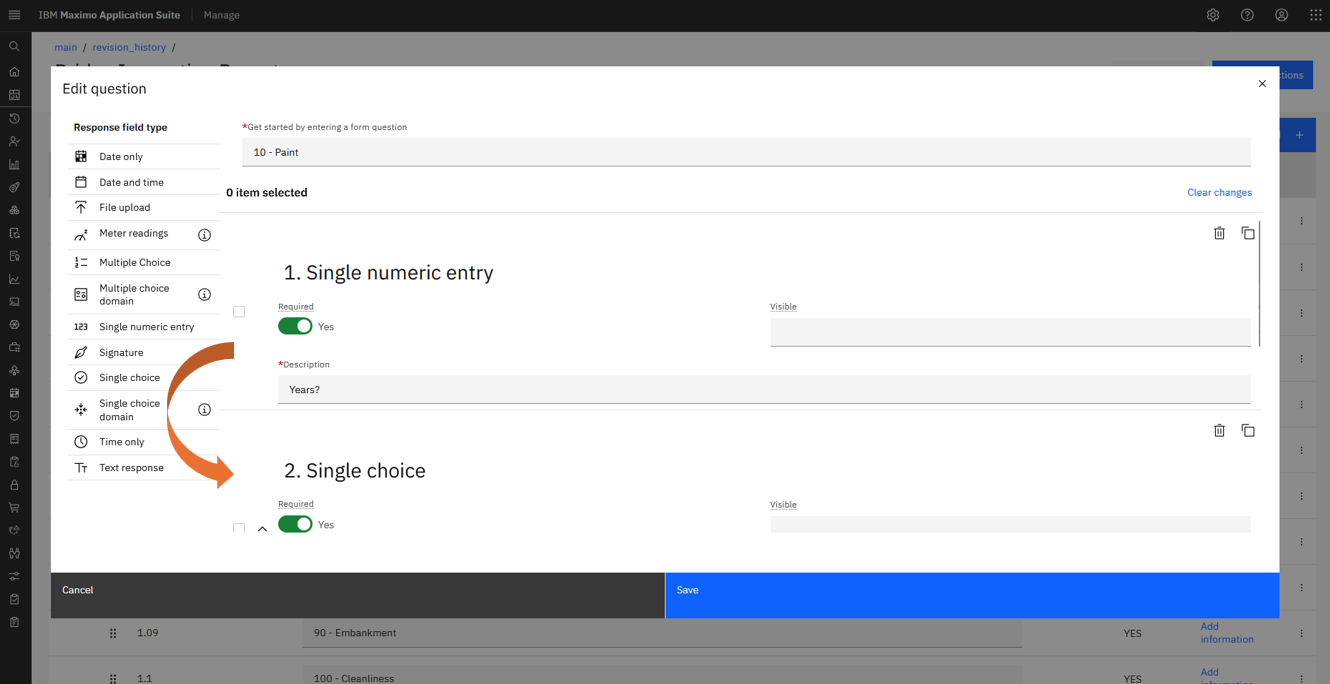
Task: Click the form question input field
Action: click(x=745, y=152)
